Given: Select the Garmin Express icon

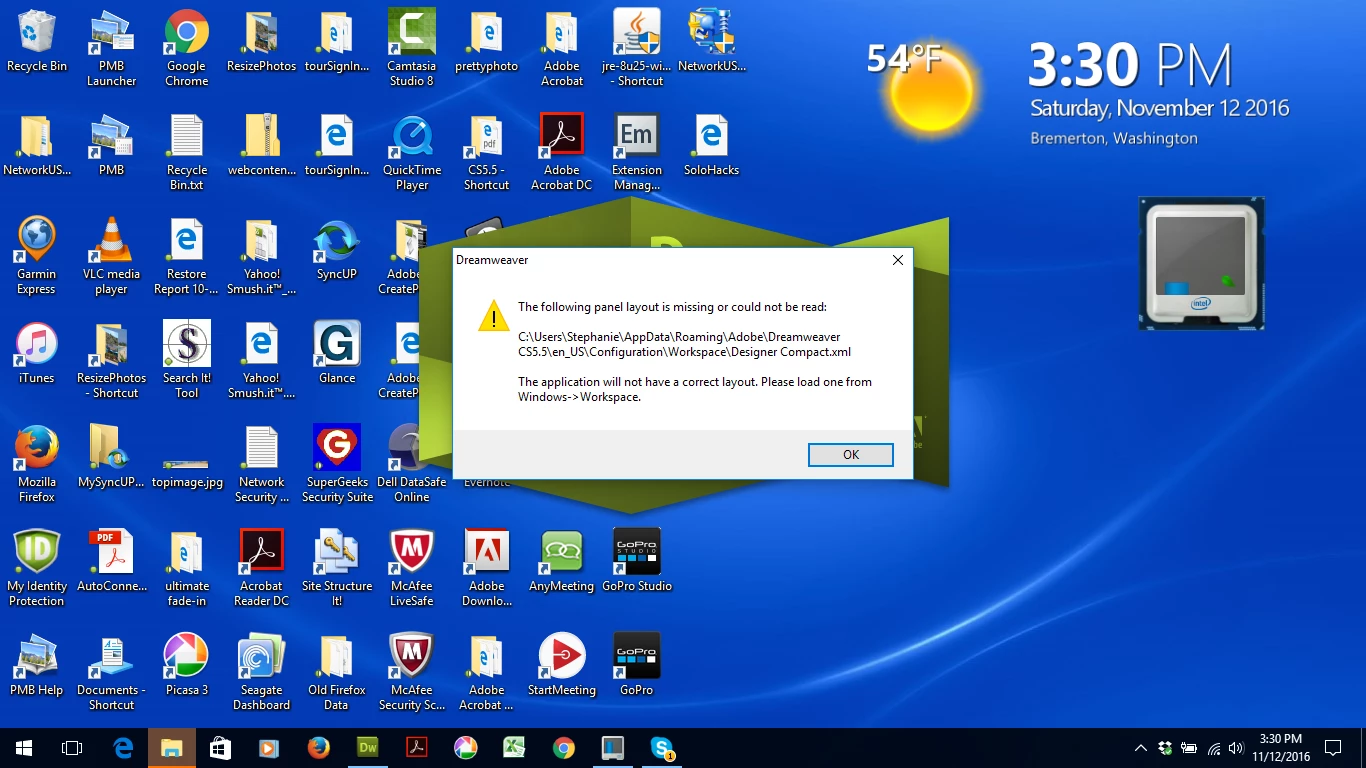Looking at the screenshot, I should click(37, 257).
